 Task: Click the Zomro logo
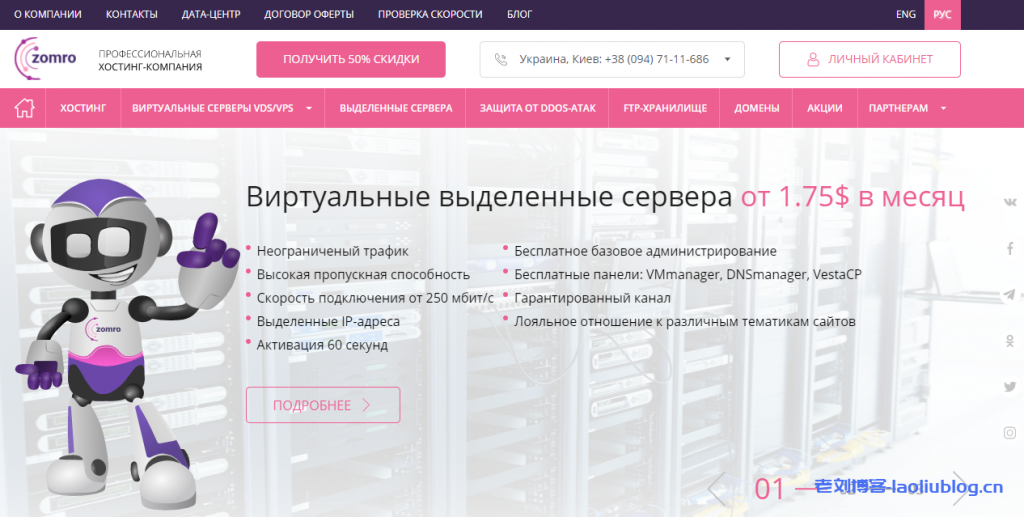(46, 59)
